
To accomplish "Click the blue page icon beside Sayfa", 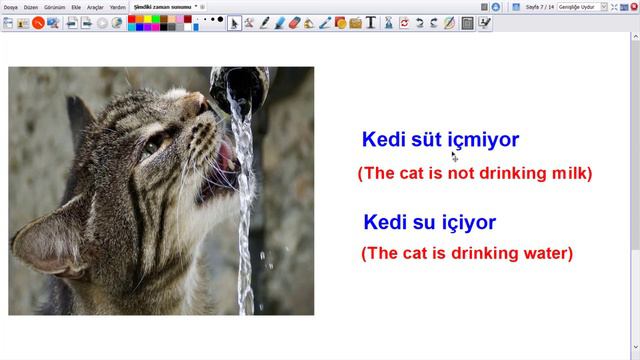I will click(x=516, y=7).
